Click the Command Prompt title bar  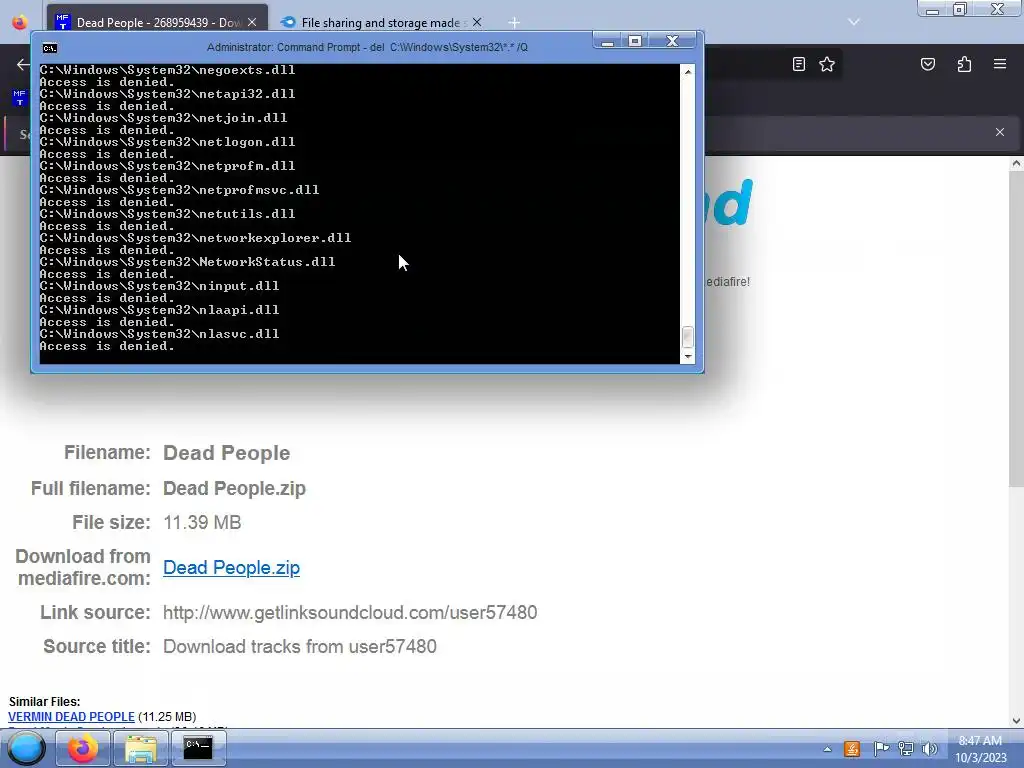click(367, 47)
